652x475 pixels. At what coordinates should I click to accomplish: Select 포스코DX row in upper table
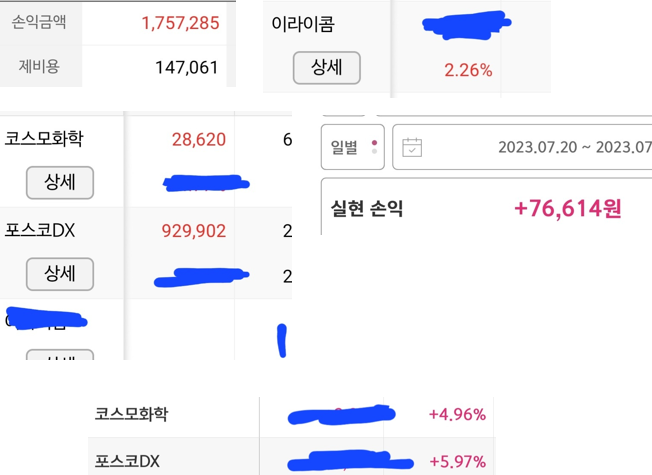coord(146,253)
